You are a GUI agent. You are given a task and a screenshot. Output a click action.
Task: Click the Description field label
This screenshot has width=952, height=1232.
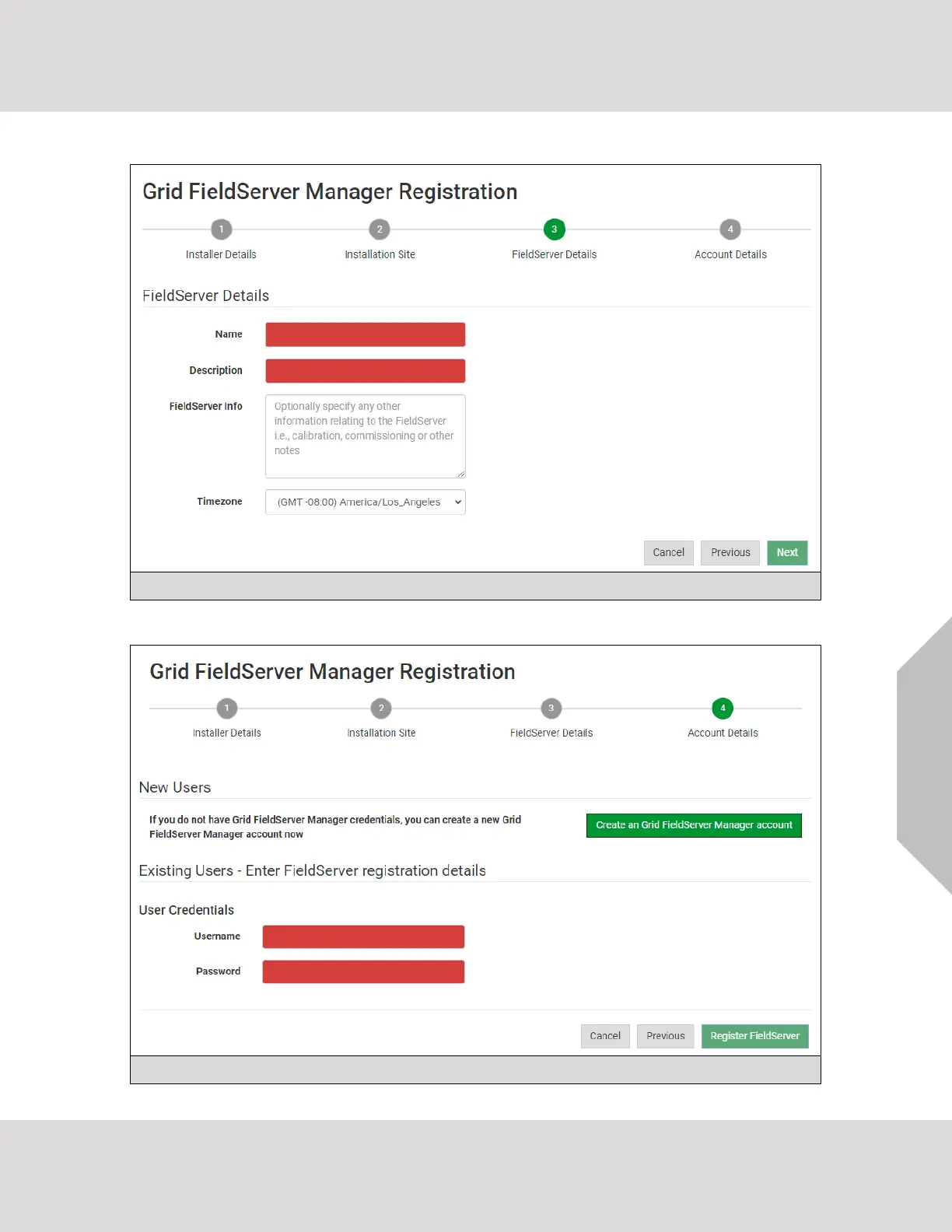point(216,370)
